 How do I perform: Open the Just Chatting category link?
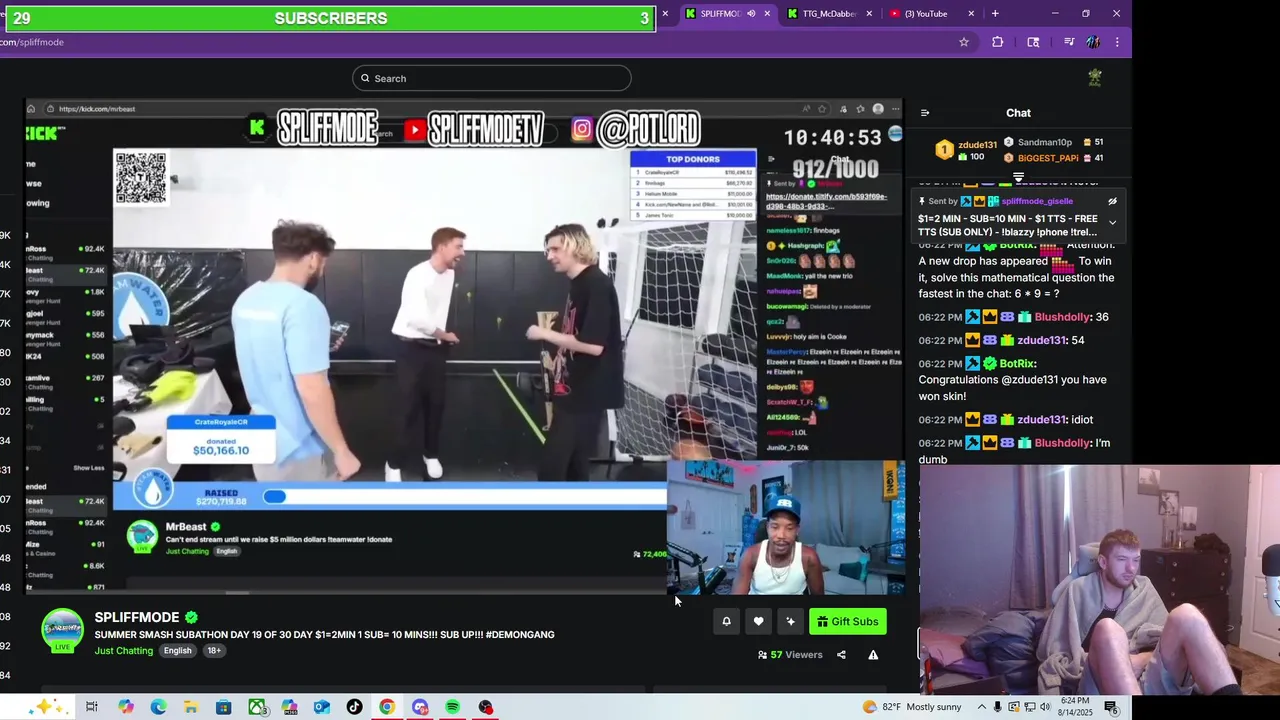(x=124, y=651)
